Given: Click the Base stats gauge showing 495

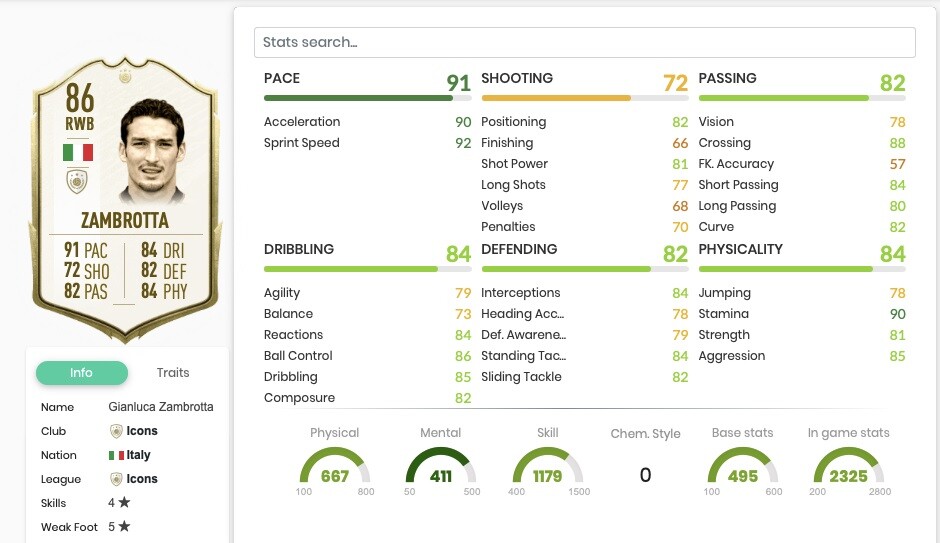Looking at the screenshot, I should coord(742,468).
